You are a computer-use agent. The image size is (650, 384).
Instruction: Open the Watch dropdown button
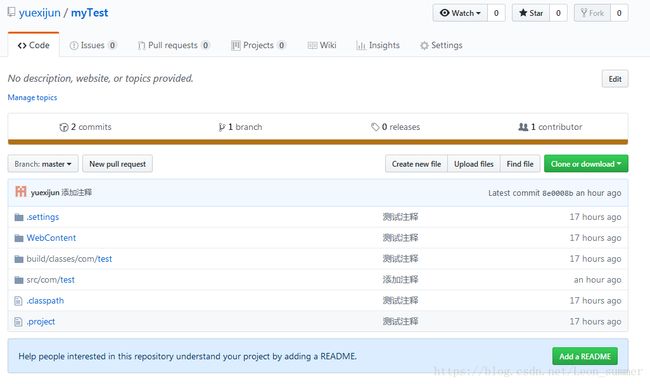click(x=460, y=13)
